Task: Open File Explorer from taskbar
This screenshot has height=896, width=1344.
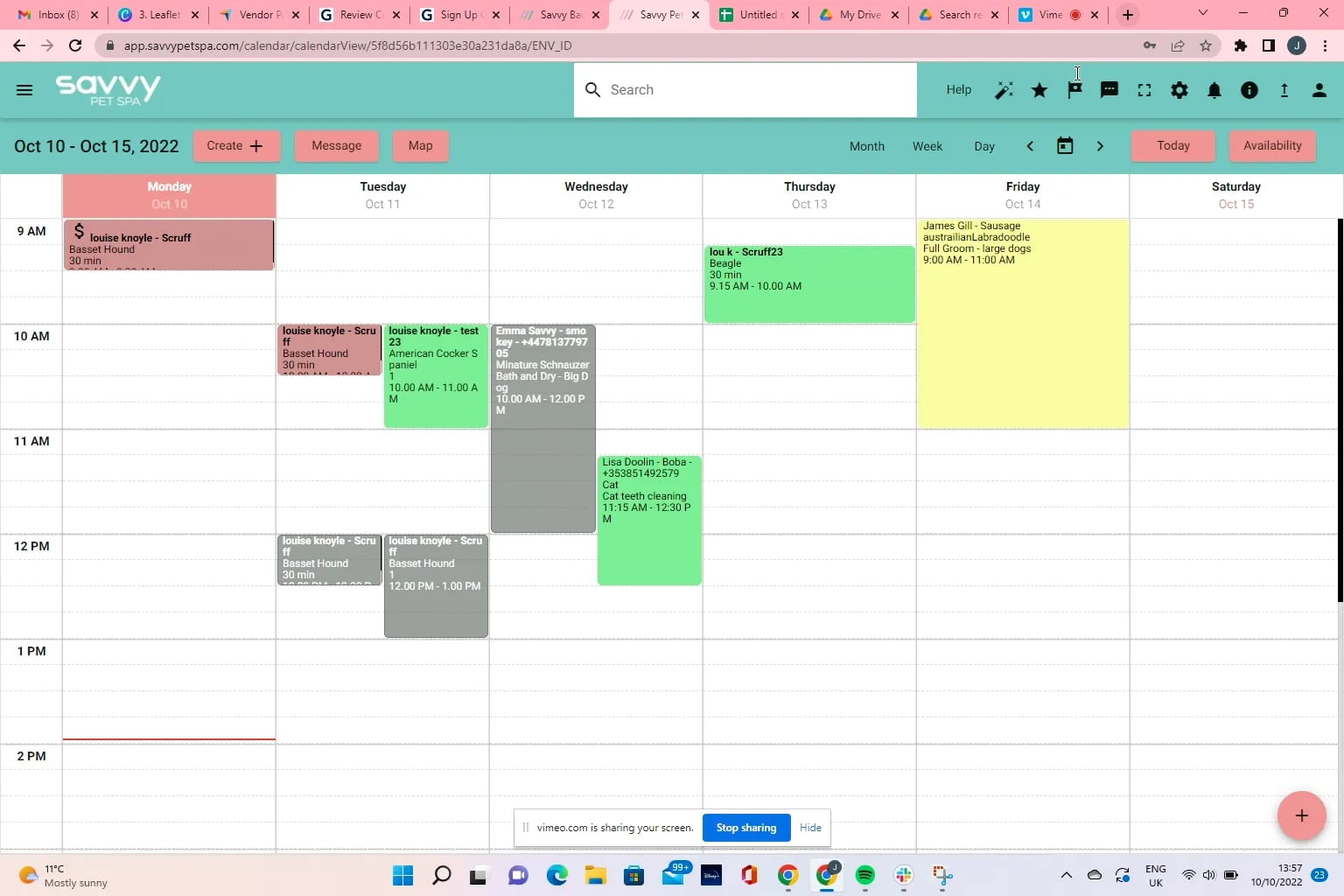Action: [x=595, y=875]
